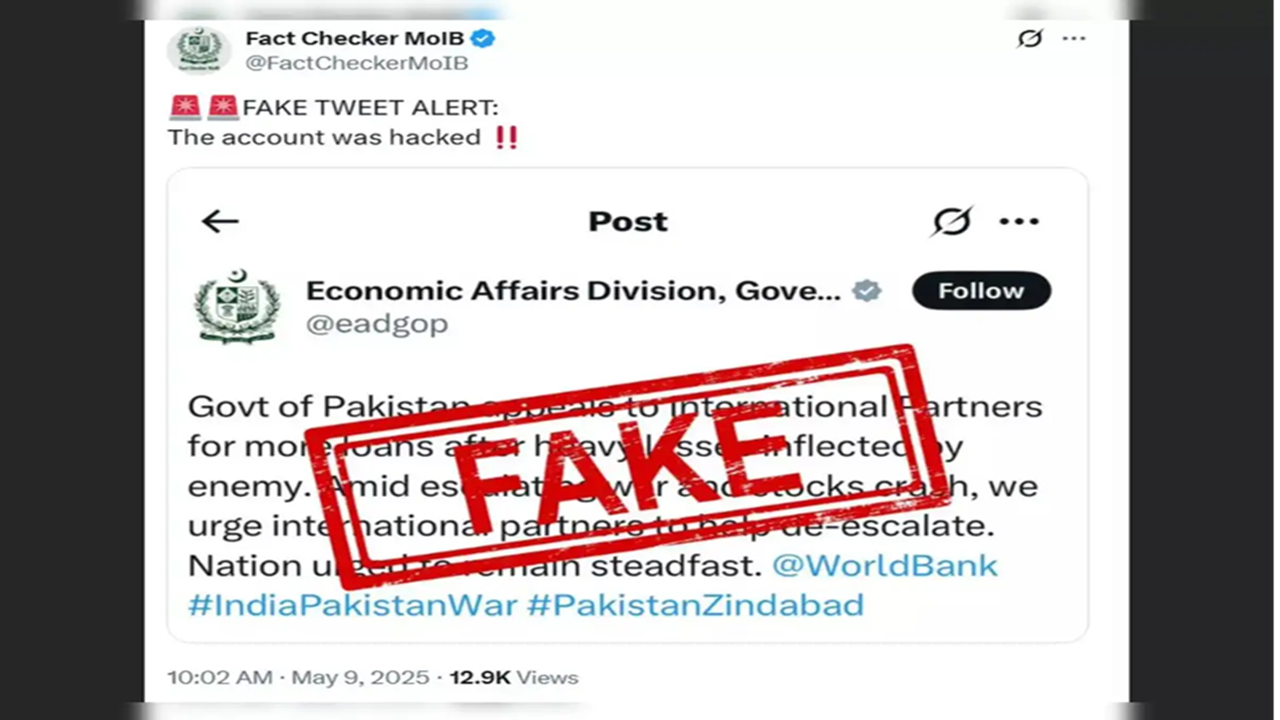Click the Grok slash icon on outer tweet
The image size is (1280, 720).
(x=1030, y=38)
